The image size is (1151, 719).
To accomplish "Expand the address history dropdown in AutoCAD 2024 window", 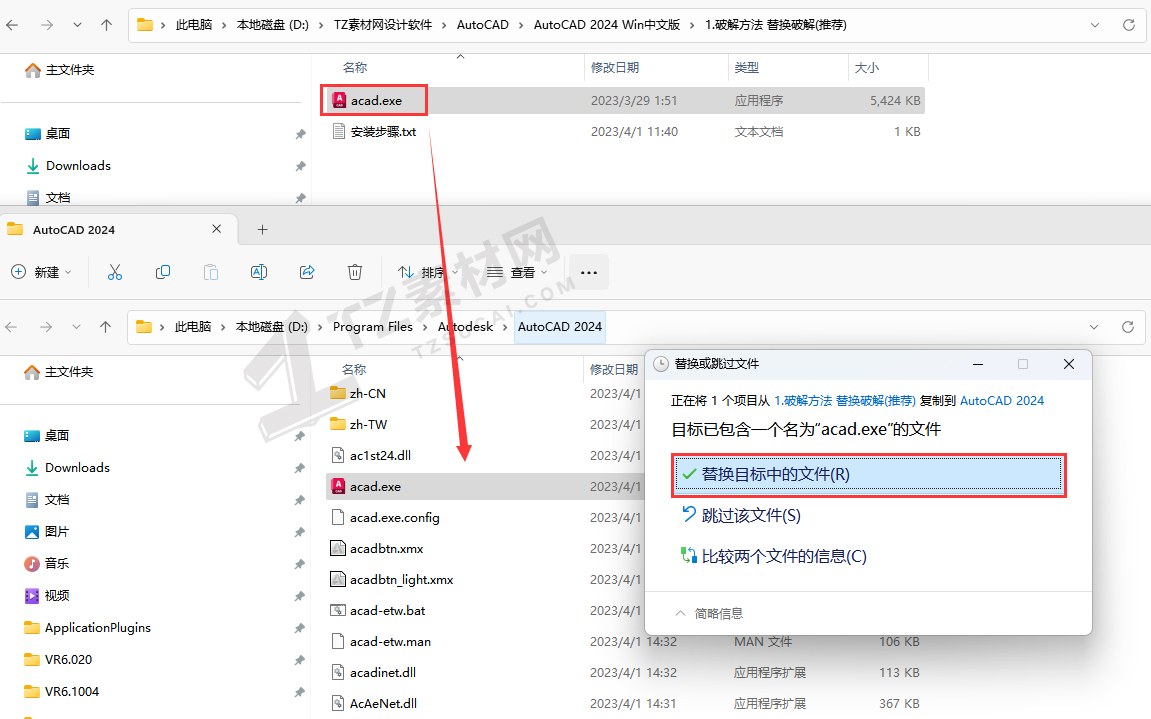I will [1094, 327].
